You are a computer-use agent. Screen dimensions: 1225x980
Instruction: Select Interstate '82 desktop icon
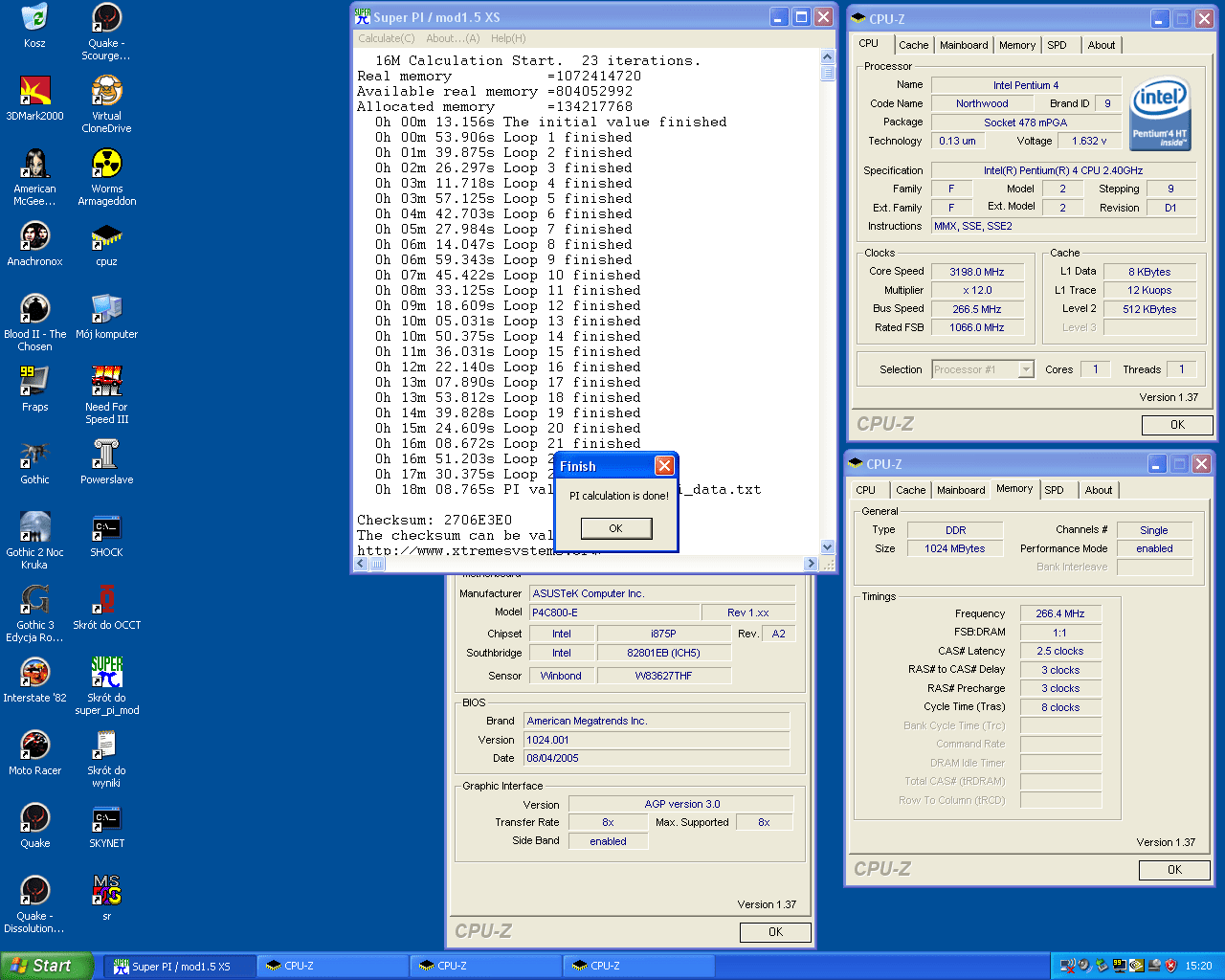[x=34, y=680]
